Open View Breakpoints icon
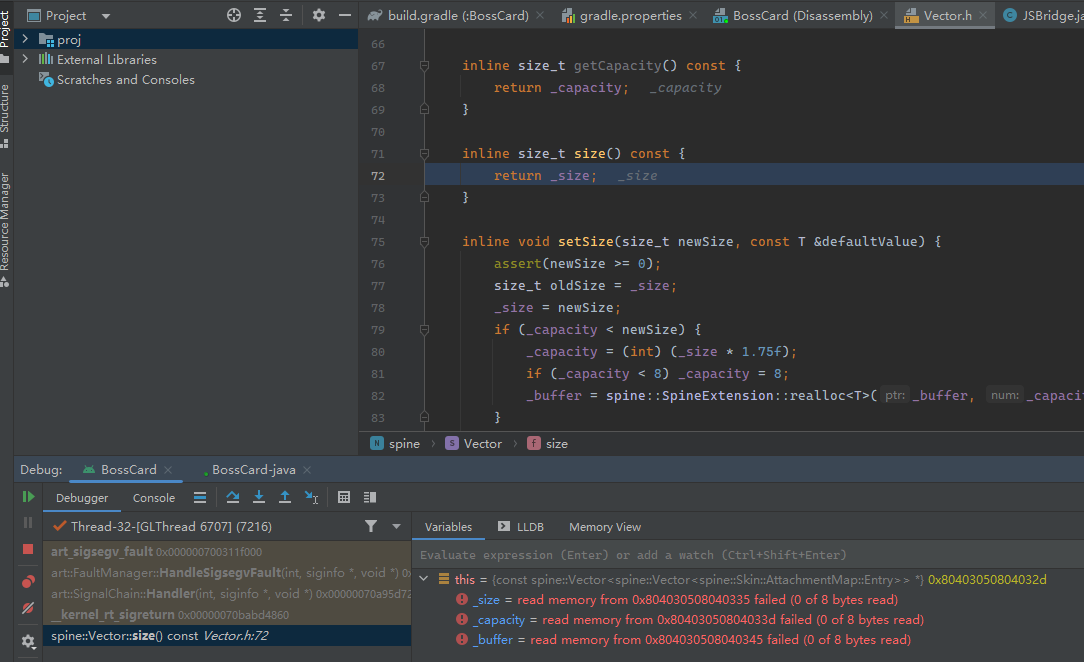This screenshot has width=1084, height=662. [28, 581]
